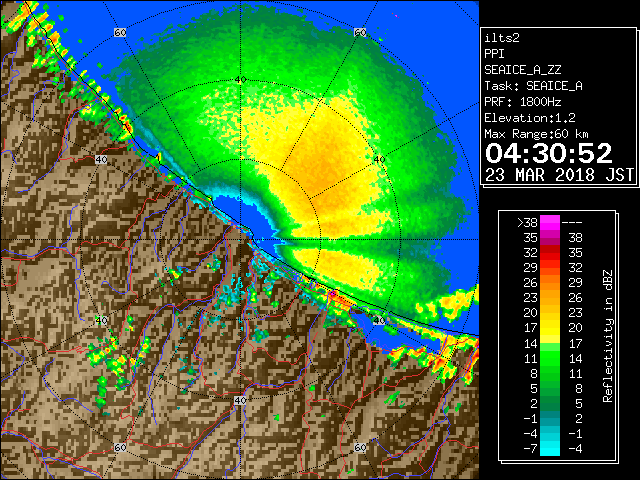
Task: Select the "PRF: 1800Hz" value
Action: pyautogui.click(x=523, y=102)
